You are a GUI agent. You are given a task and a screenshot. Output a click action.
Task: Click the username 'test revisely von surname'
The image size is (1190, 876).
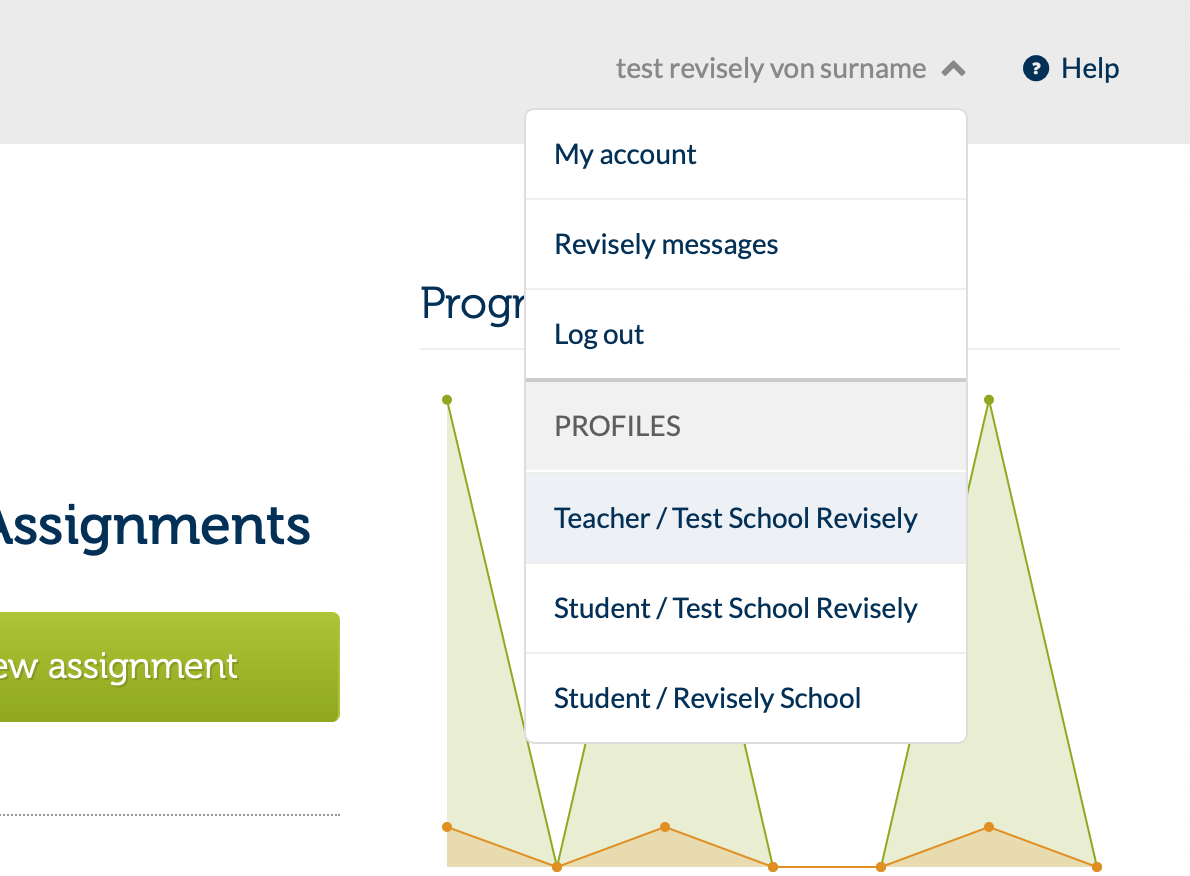point(770,68)
